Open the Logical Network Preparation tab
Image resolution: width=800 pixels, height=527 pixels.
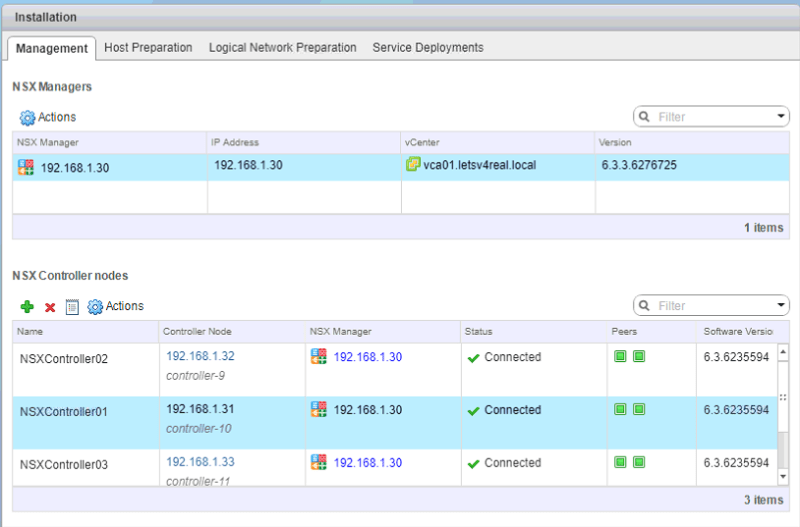click(282, 48)
